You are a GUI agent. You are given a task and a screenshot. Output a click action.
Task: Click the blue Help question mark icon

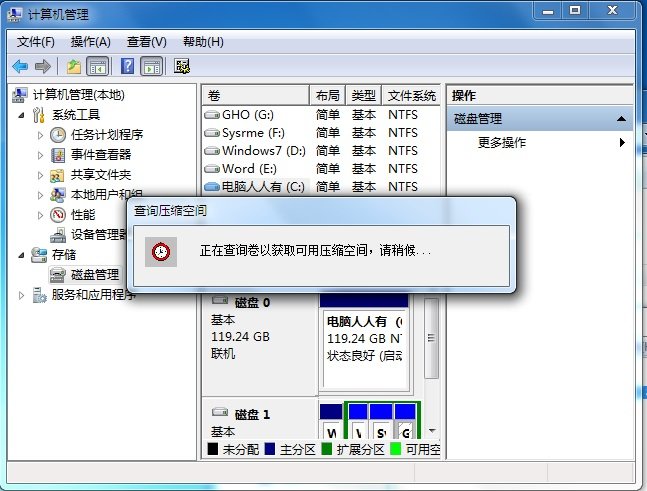[128, 66]
